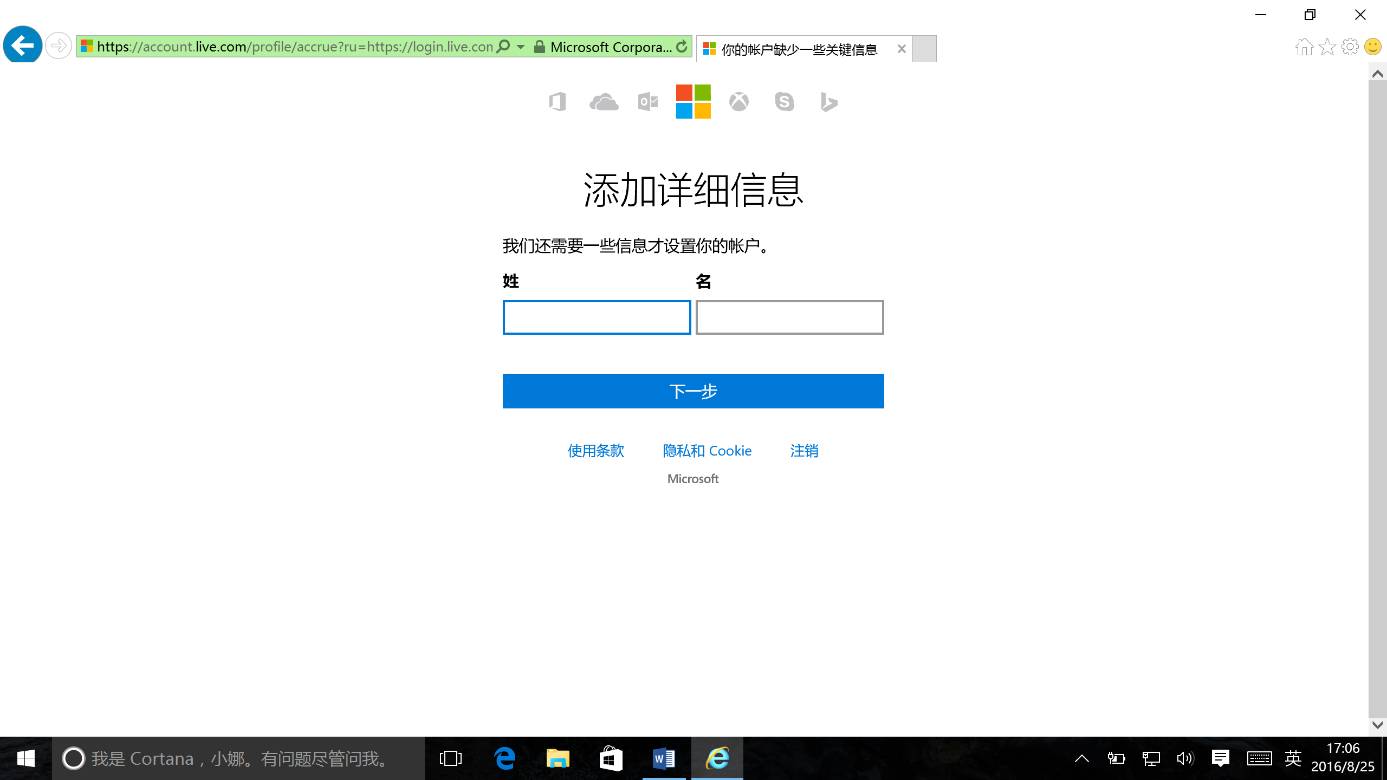Open favorites via the star icon
1387x780 pixels.
click(x=1326, y=46)
